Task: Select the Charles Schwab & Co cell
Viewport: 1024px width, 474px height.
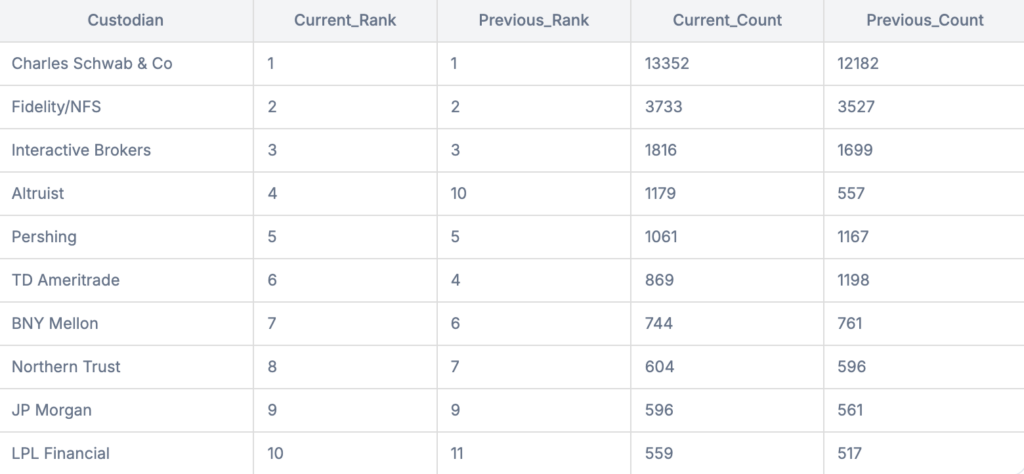Action: 126,63
